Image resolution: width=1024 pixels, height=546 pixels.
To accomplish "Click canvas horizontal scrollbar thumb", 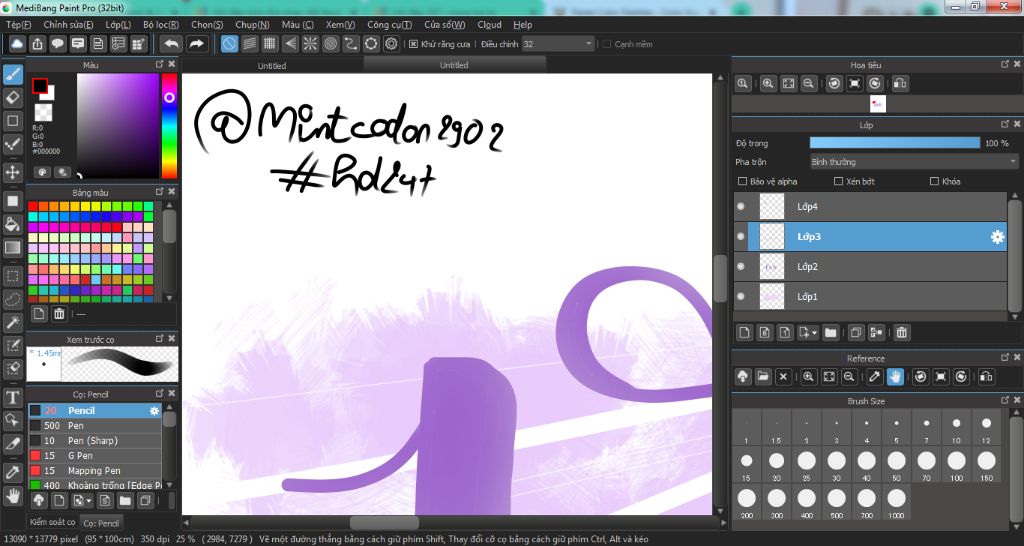I will (384, 522).
